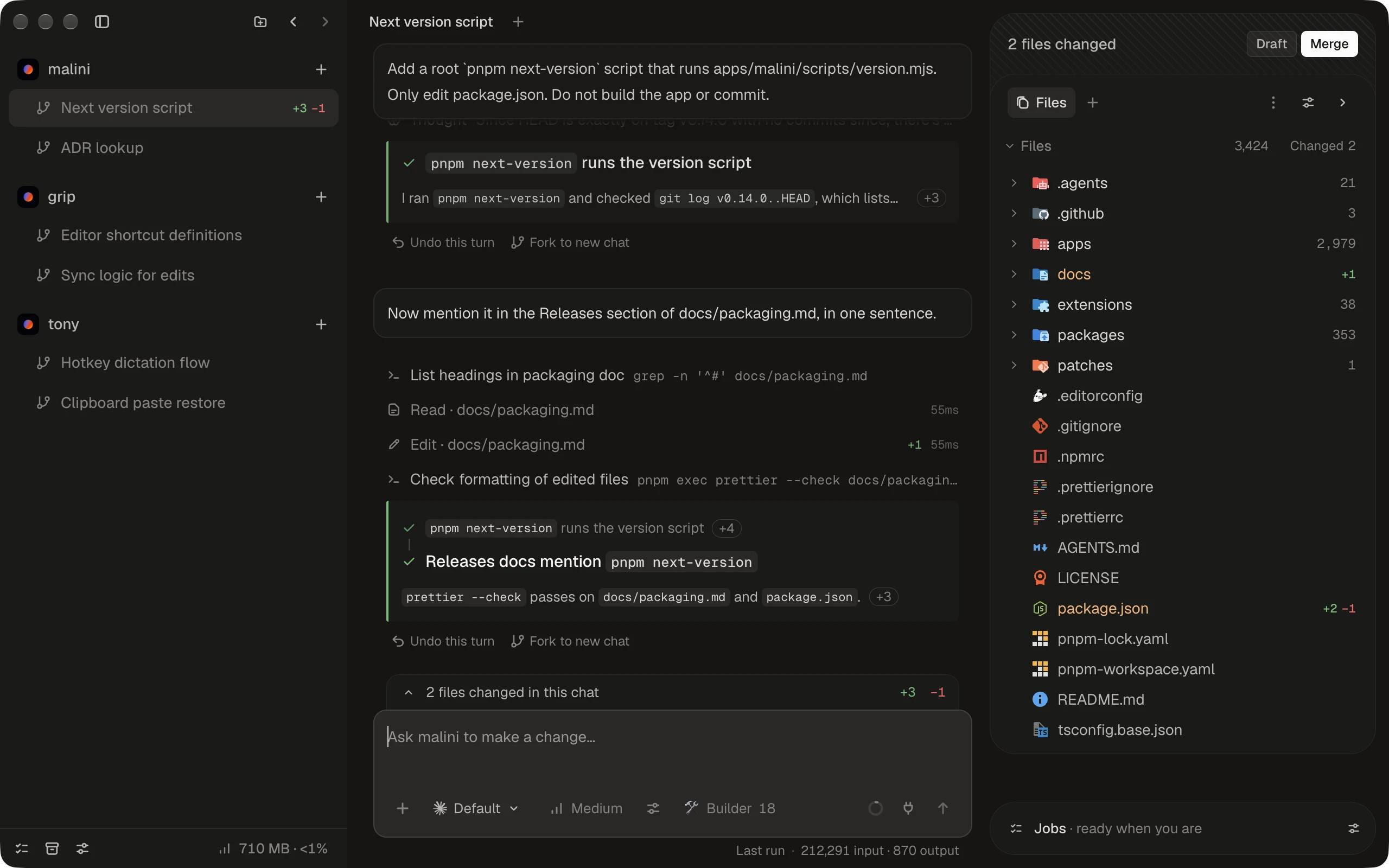The height and width of the screenshot is (868, 1389).
Task: Expand the apps folder
Action: (1014, 244)
